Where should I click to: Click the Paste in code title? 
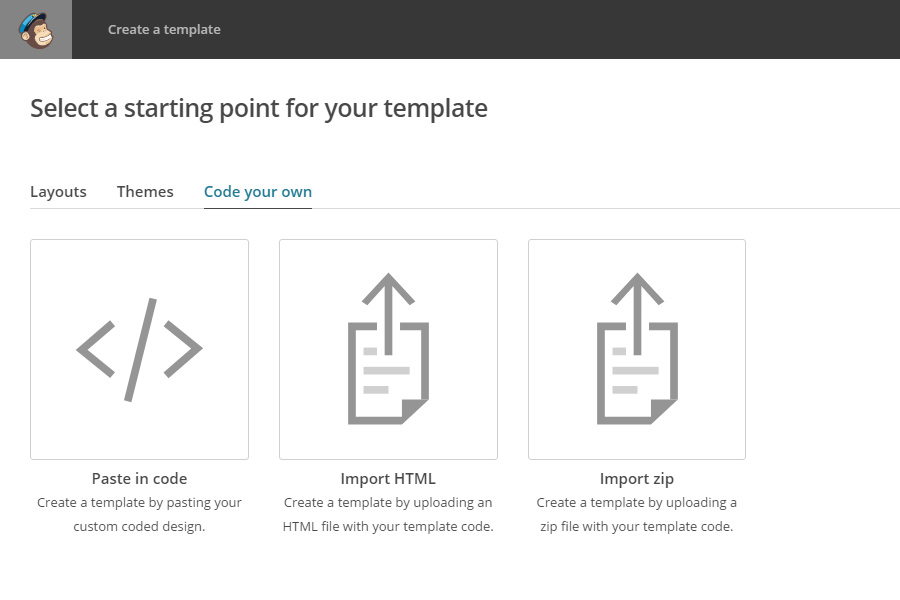tap(139, 478)
